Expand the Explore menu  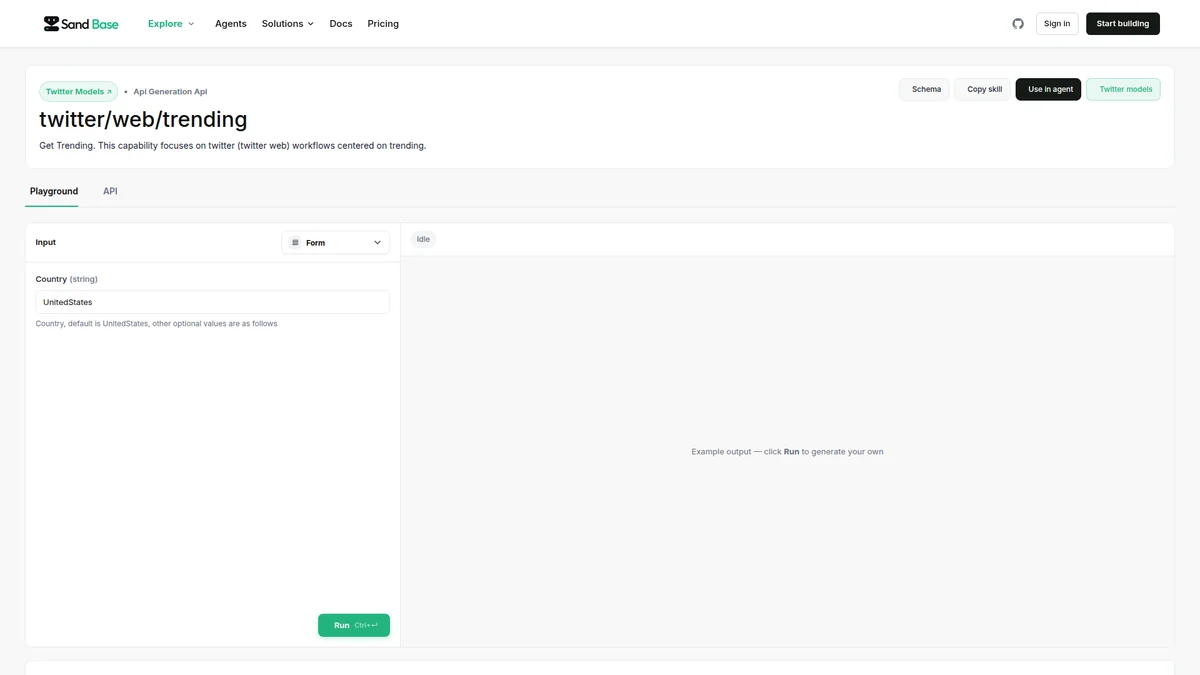(x=171, y=23)
